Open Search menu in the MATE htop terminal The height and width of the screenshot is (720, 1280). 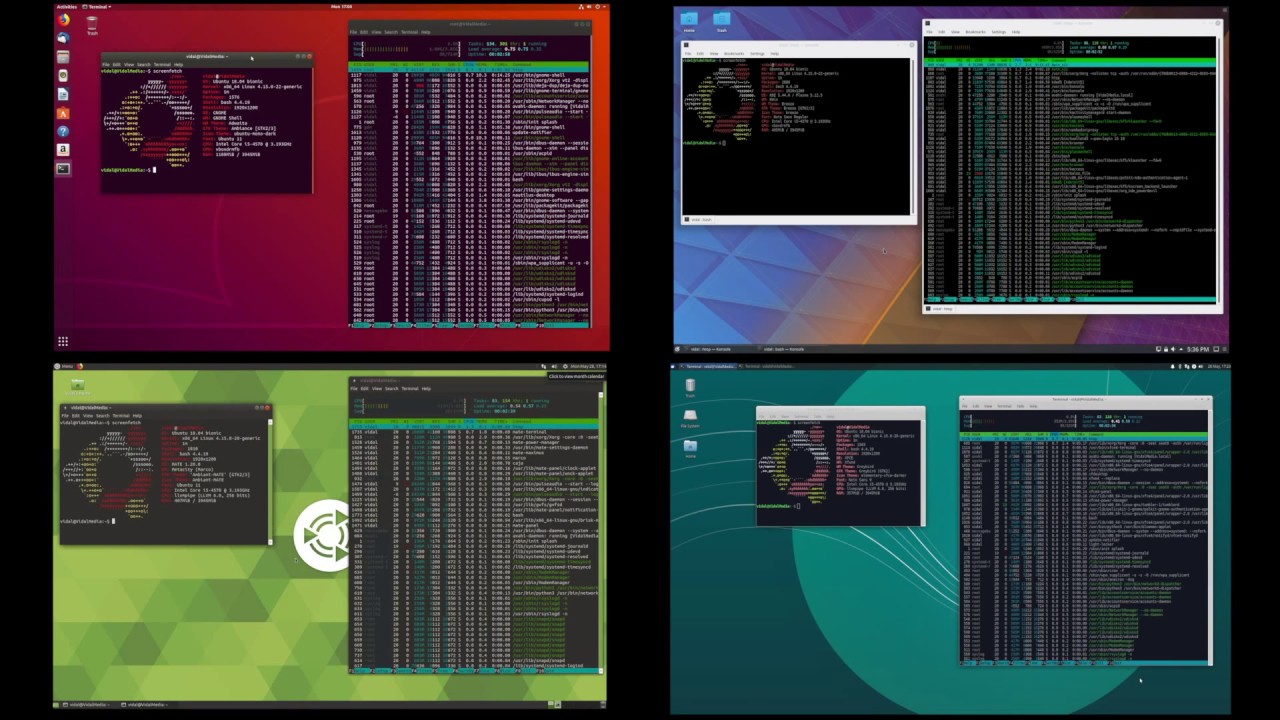pos(391,388)
